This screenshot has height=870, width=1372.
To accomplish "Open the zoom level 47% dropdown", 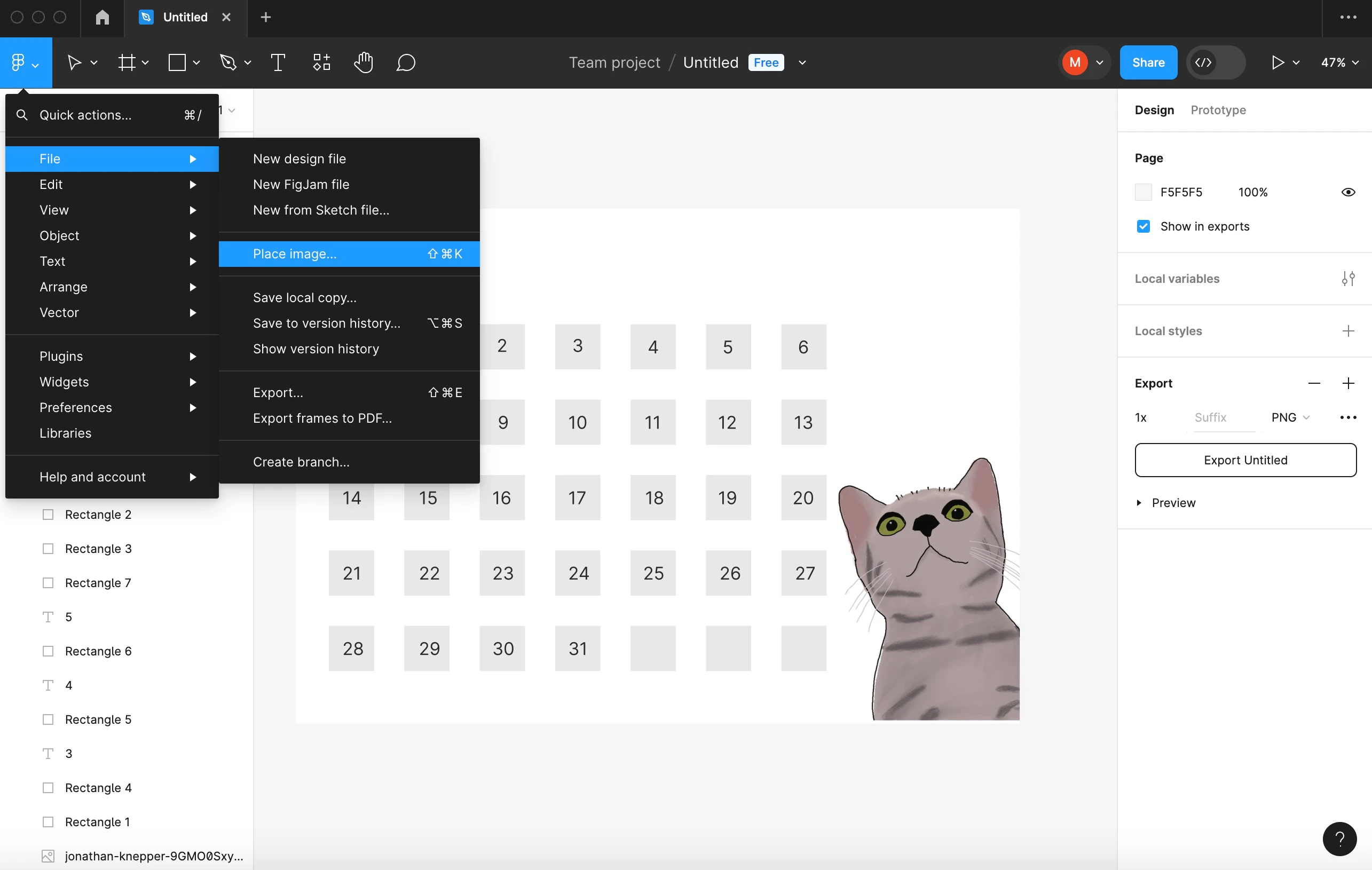I will [1339, 62].
